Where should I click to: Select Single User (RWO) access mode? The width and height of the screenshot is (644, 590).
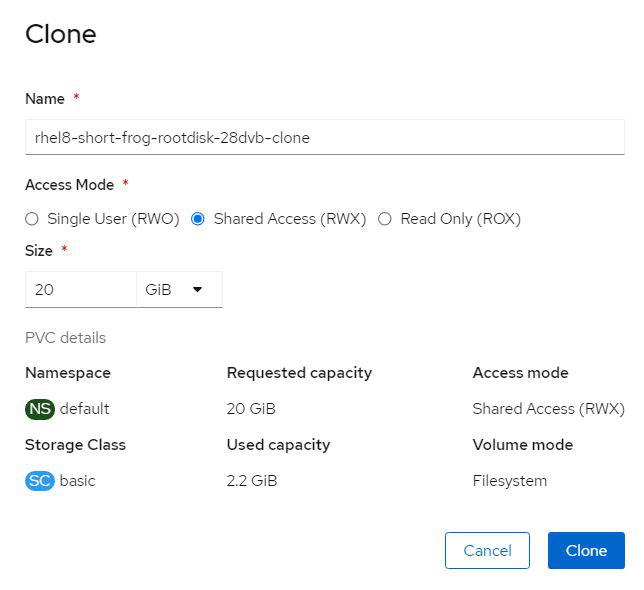tap(32, 219)
